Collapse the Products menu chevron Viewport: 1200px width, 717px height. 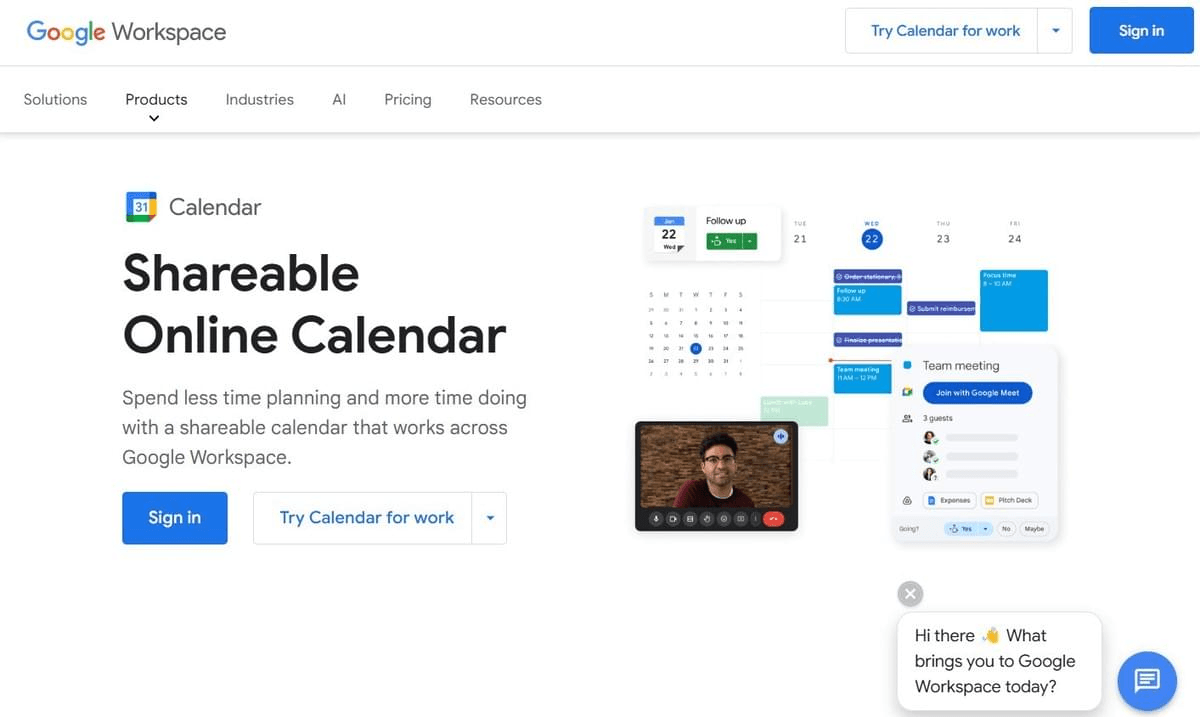tap(154, 118)
